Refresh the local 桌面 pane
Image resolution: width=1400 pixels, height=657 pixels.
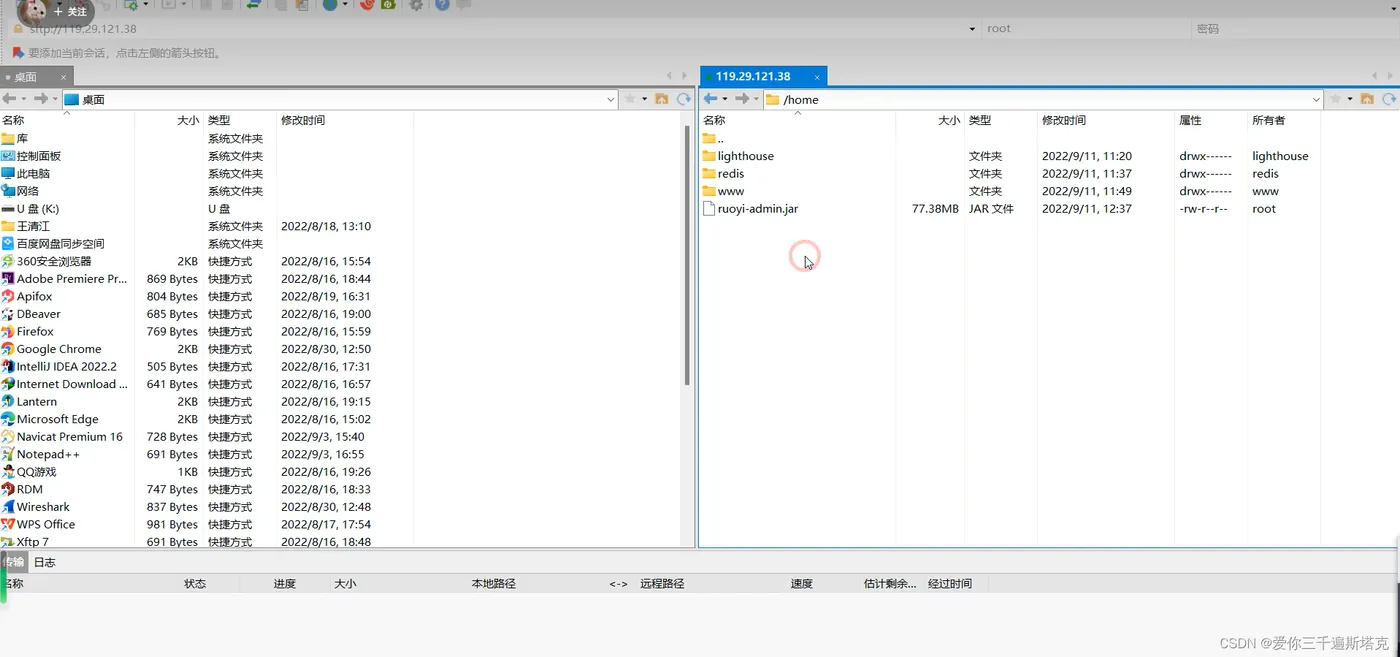[x=684, y=99]
